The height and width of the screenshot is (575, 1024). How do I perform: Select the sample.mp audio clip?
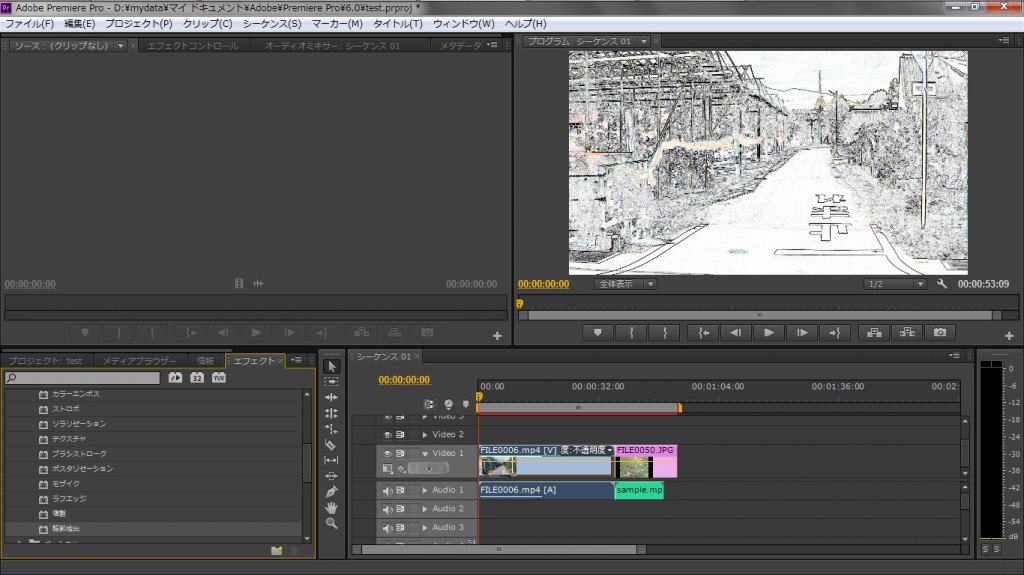tap(639, 490)
